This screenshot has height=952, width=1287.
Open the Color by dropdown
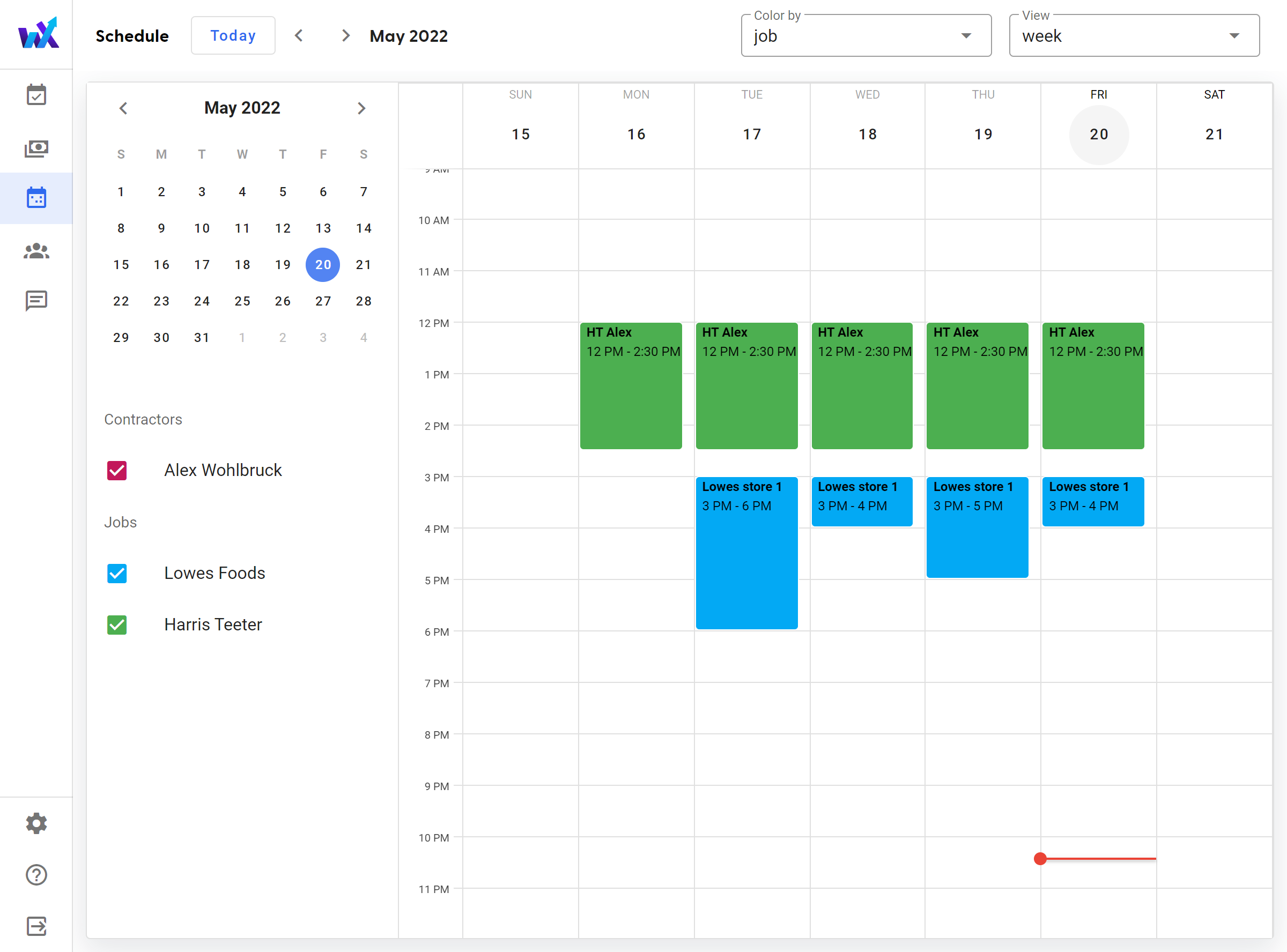click(866, 36)
